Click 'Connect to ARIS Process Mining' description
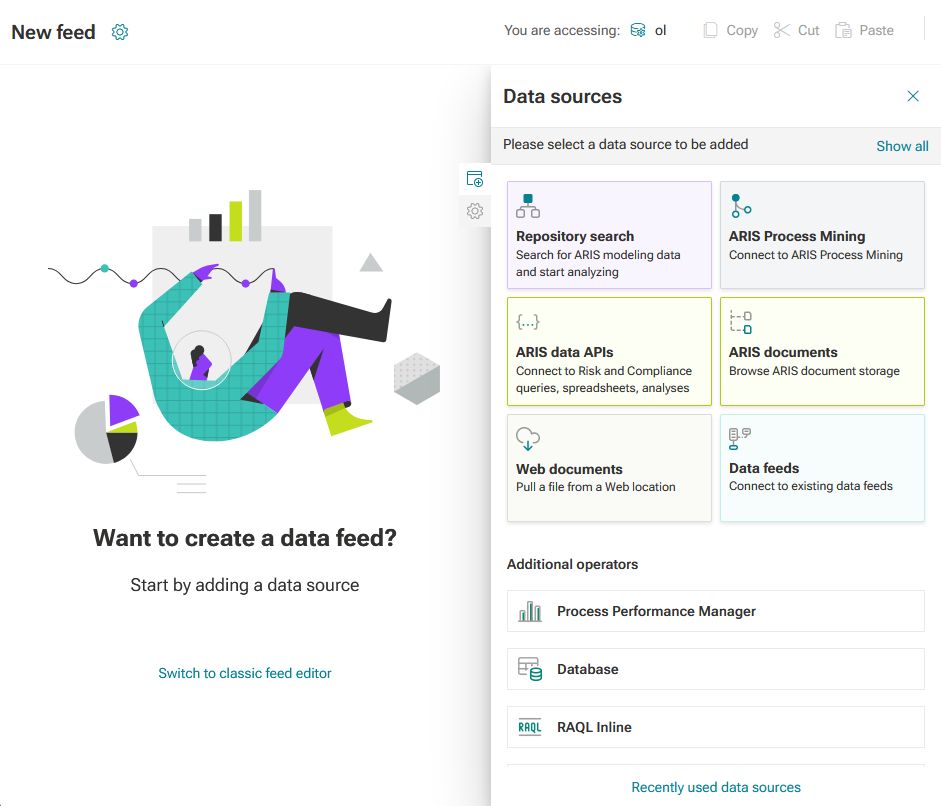941x806 pixels. click(x=816, y=255)
